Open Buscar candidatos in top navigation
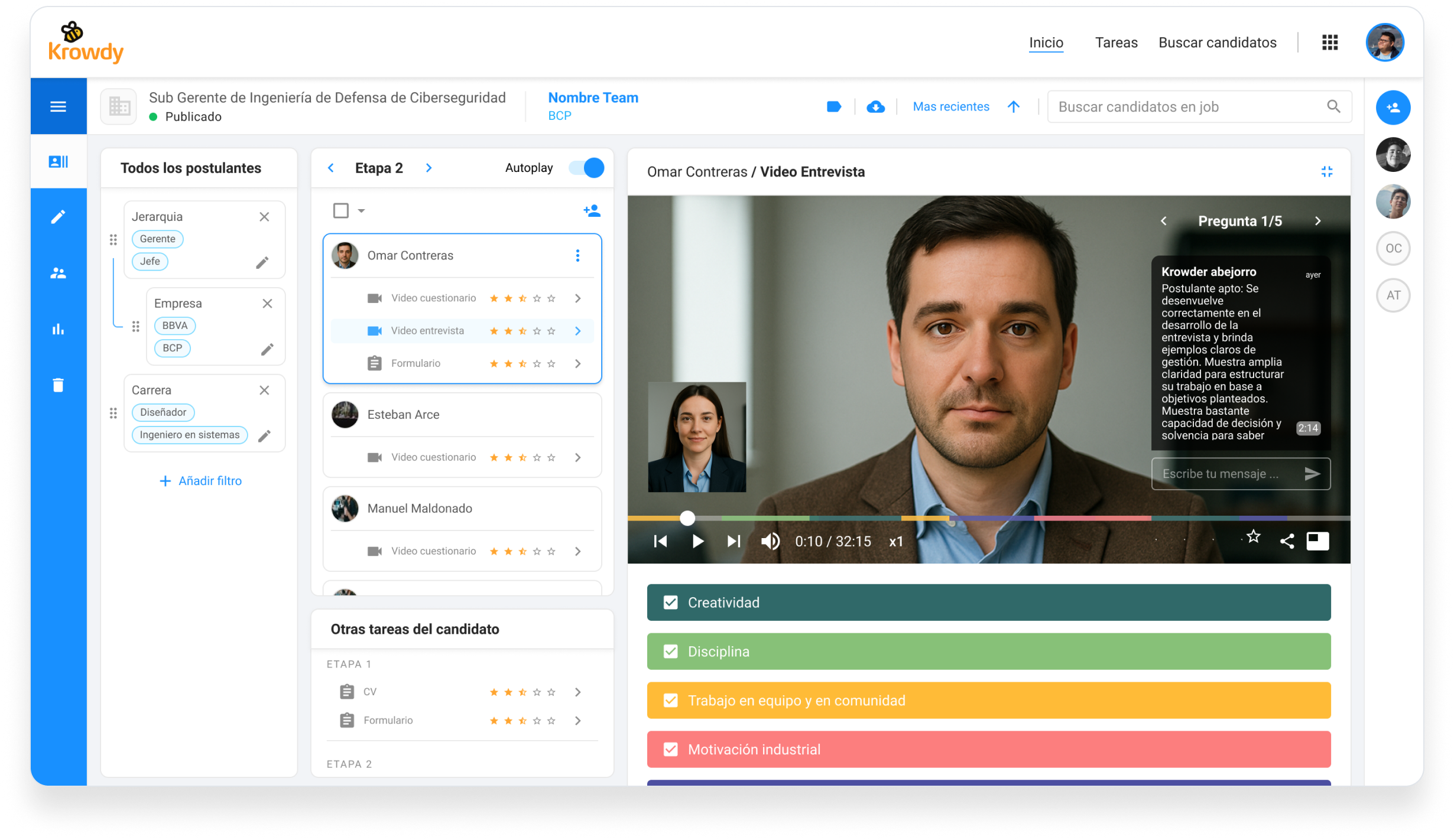This screenshot has height=840, width=1454. 1217,43
